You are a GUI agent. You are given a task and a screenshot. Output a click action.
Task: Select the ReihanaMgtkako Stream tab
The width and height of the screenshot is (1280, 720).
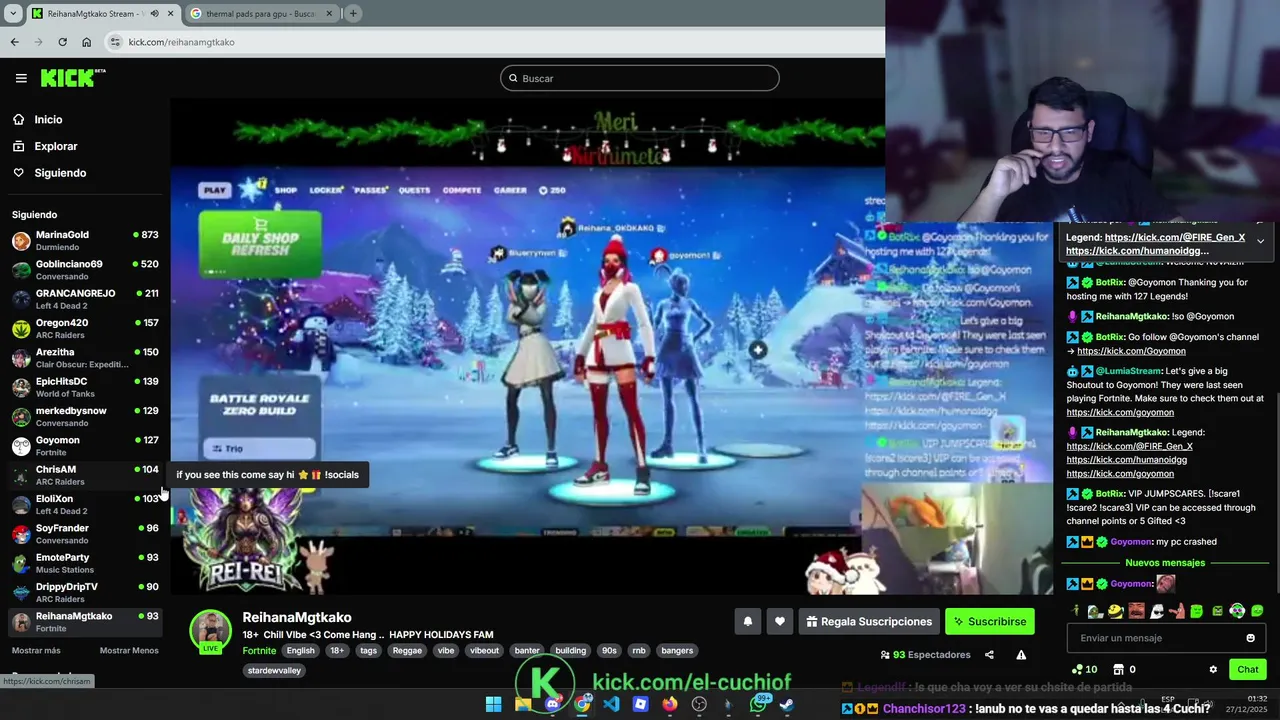(x=102, y=13)
